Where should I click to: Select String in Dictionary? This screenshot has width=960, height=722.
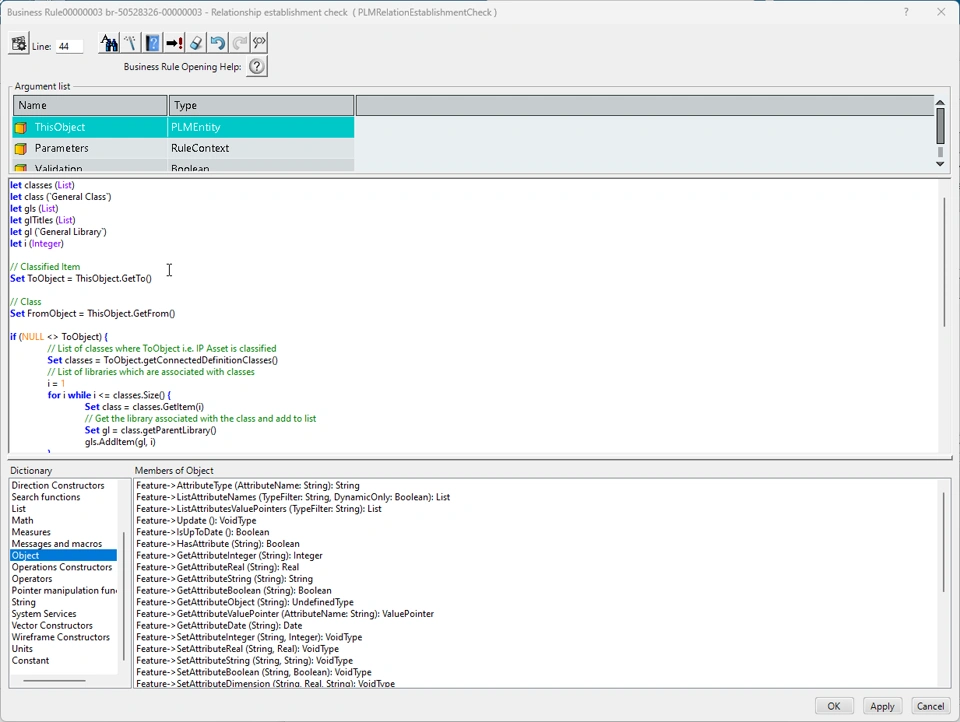coord(23,602)
